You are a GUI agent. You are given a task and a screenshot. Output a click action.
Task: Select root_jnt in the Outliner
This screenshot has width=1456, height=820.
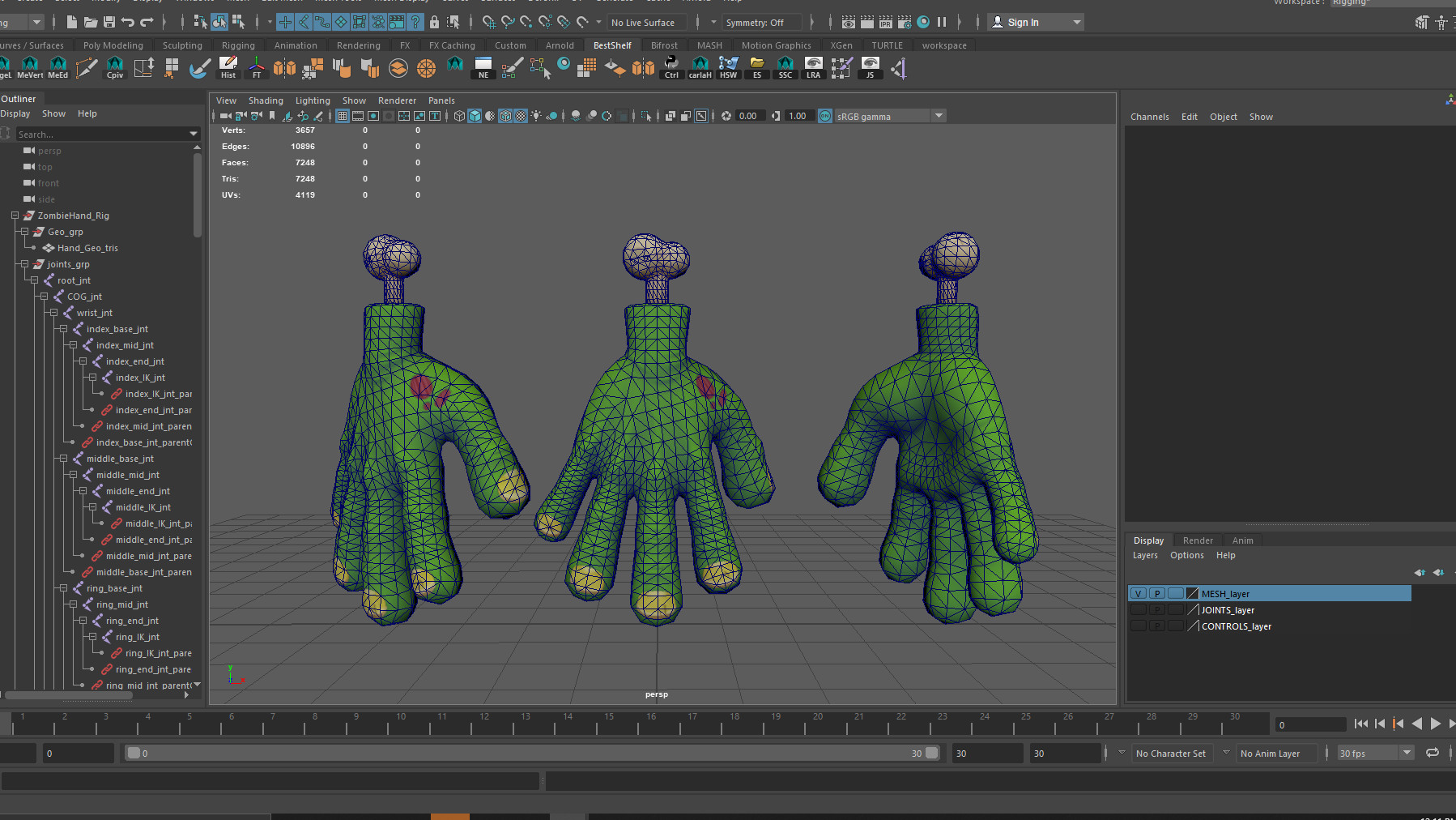(74, 280)
